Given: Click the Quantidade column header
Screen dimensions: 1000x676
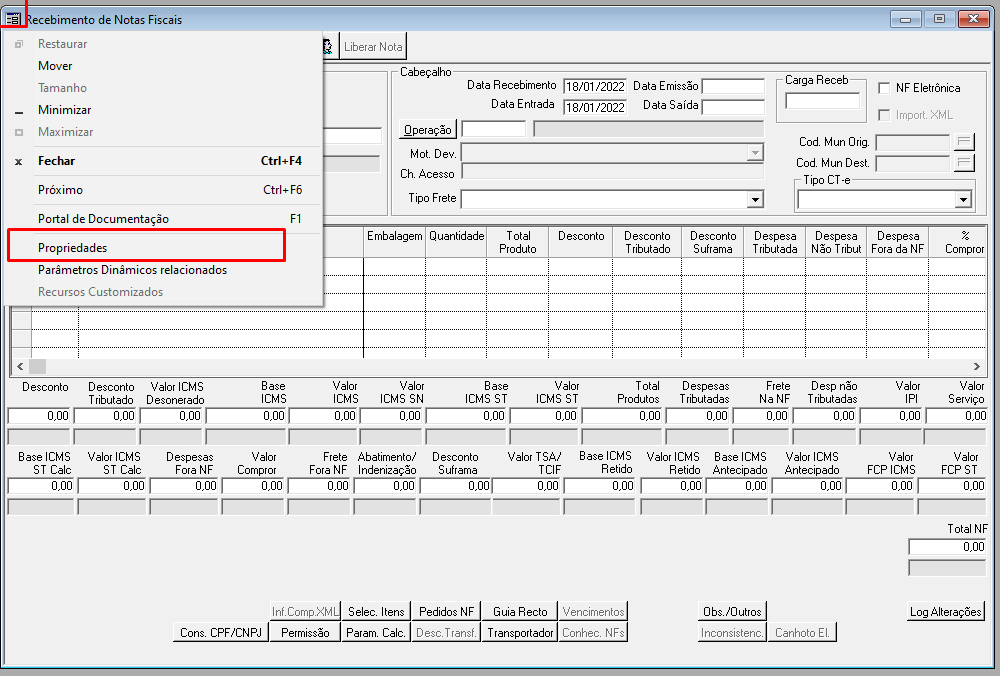Looking at the screenshot, I should pyautogui.click(x=457, y=242).
